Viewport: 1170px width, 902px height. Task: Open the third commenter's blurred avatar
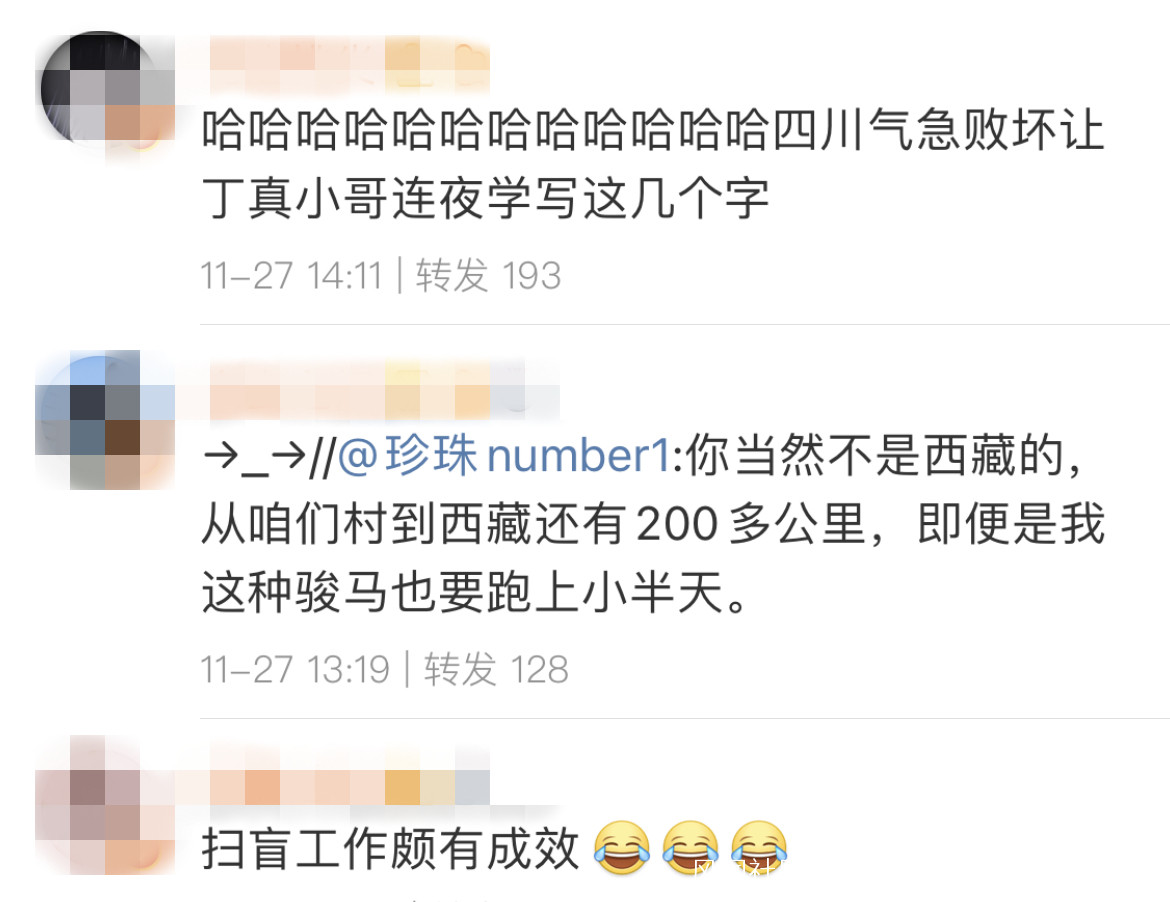pos(105,805)
